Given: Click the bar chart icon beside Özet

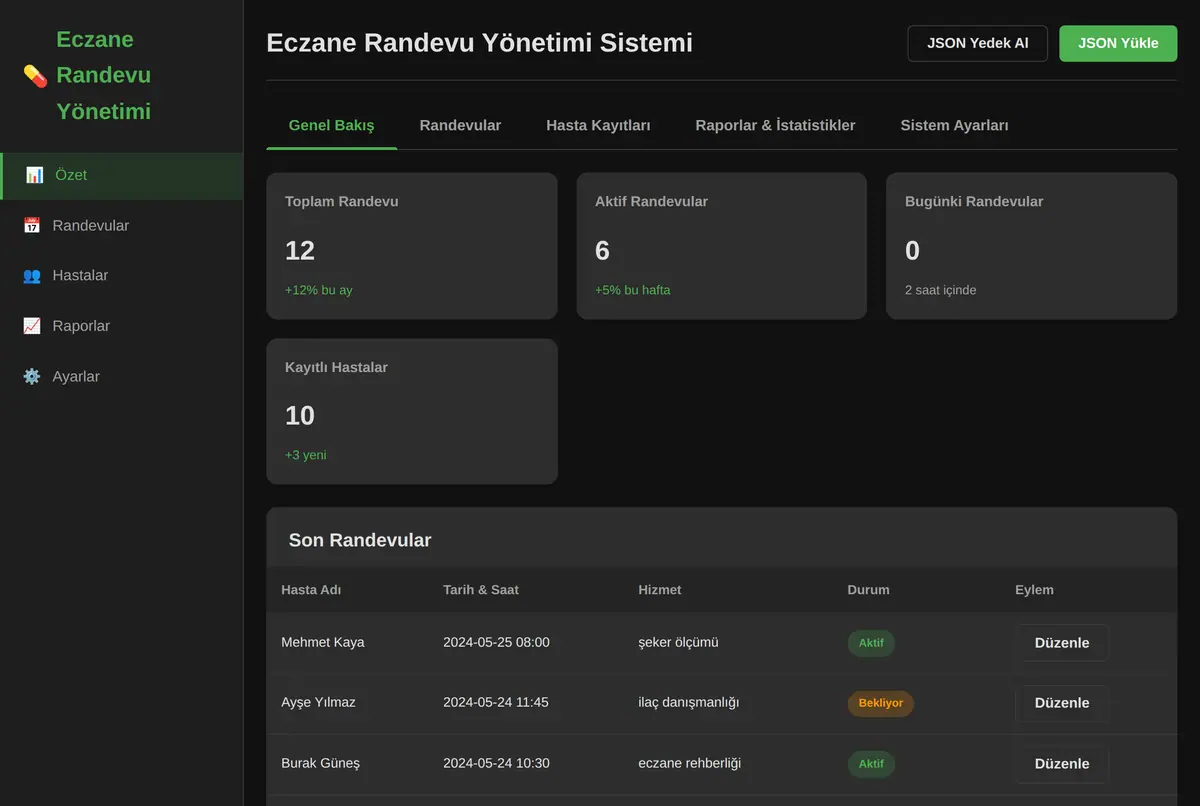Looking at the screenshot, I should 35,175.
